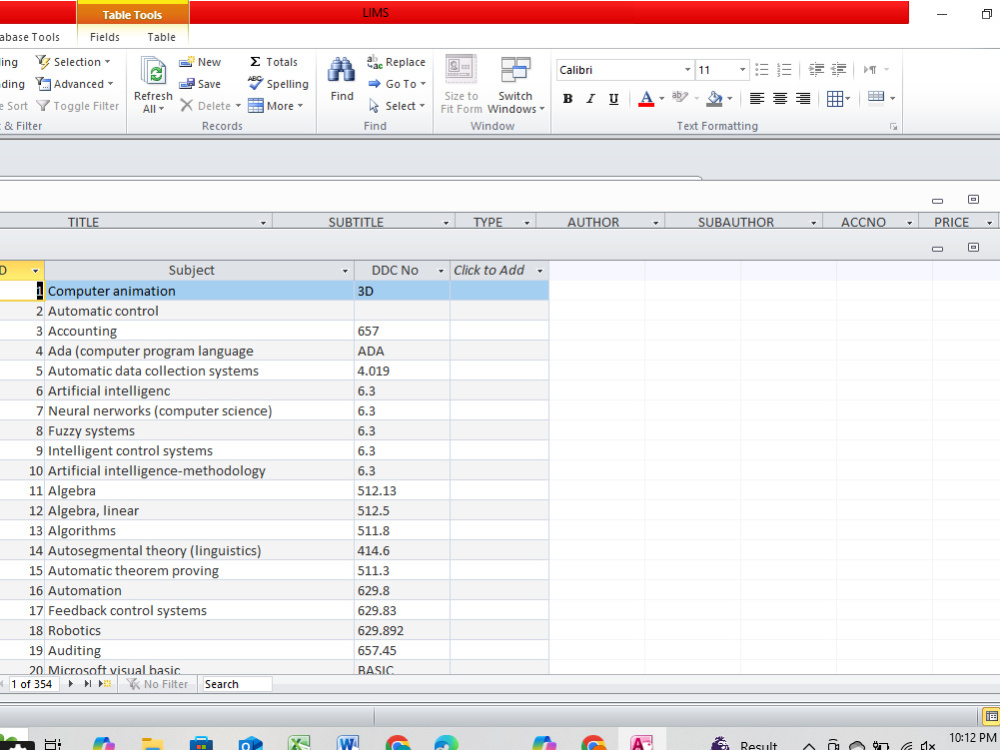The height and width of the screenshot is (750, 1000).
Task: Open Excel from the taskbar
Action: click(x=299, y=743)
